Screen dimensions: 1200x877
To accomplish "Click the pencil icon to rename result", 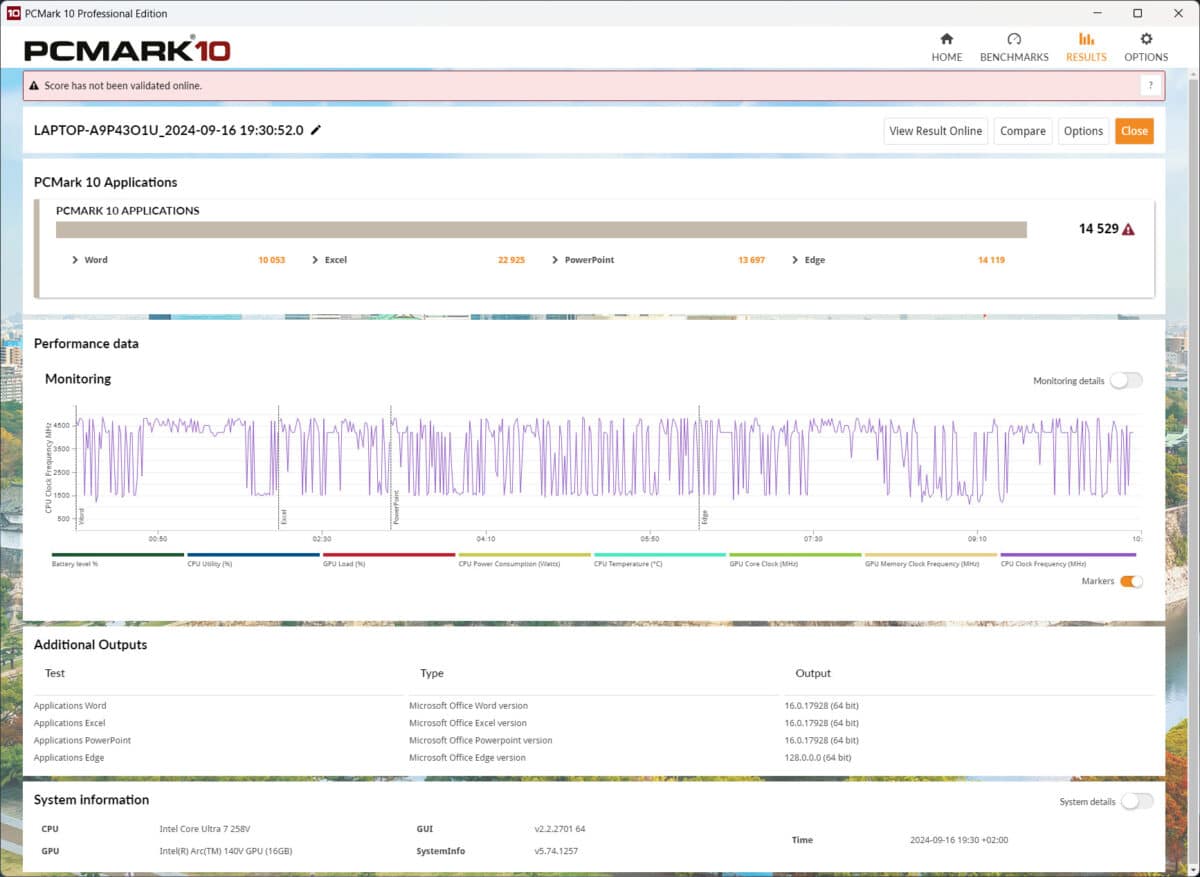I will (316, 130).
